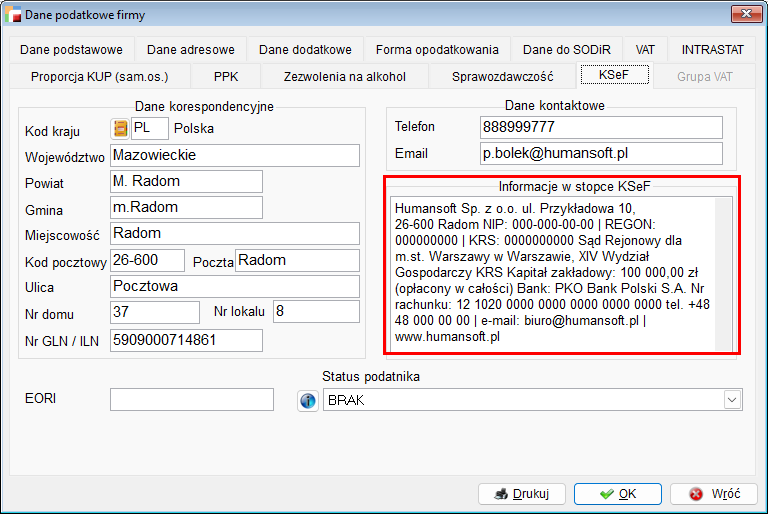The height and width of the screenshot is (514, 768).
Task: Click the blue info icon beside Status podatnika
Action: pos(308,400)
